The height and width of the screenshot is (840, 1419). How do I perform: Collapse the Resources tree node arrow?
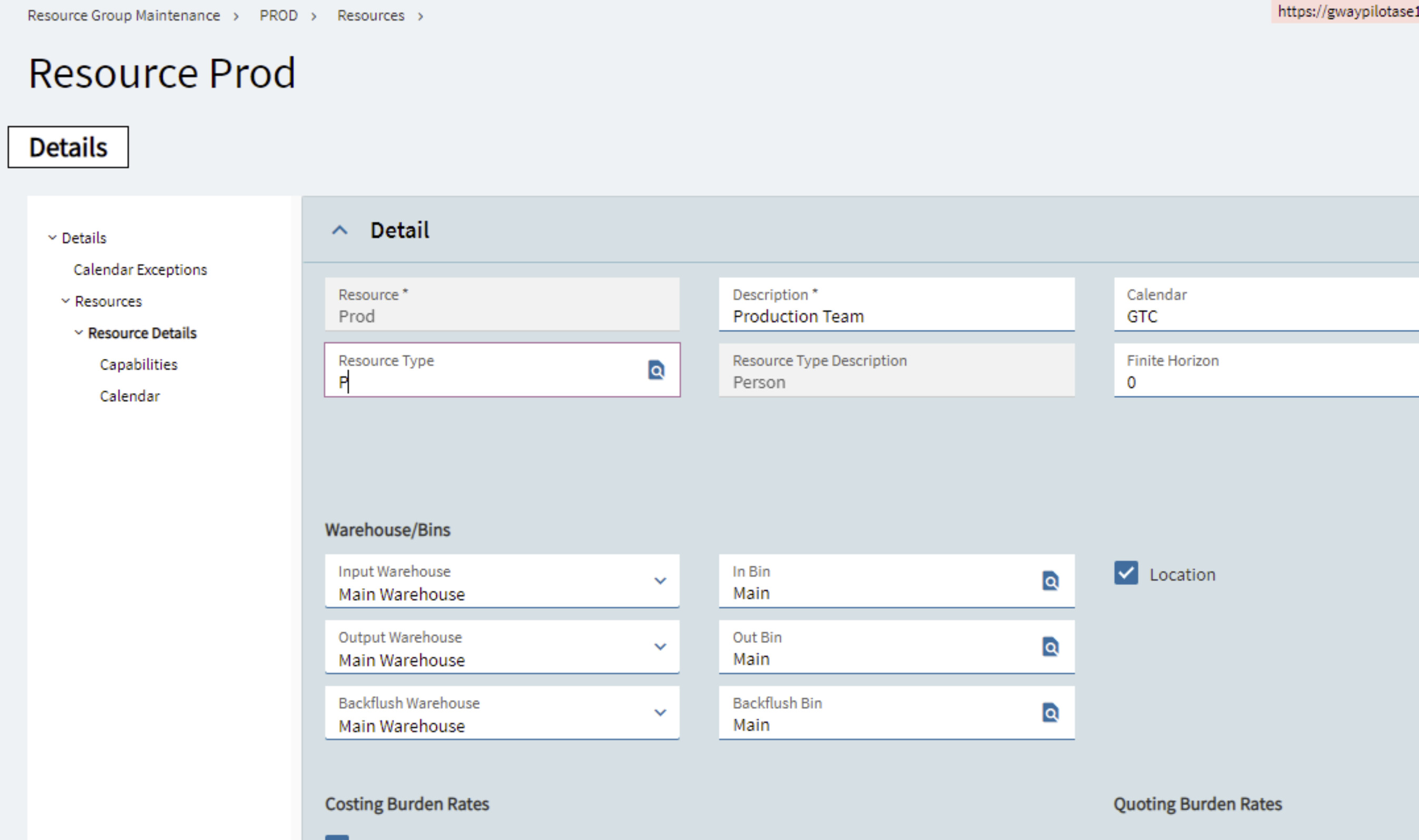(x=66, y=301)
